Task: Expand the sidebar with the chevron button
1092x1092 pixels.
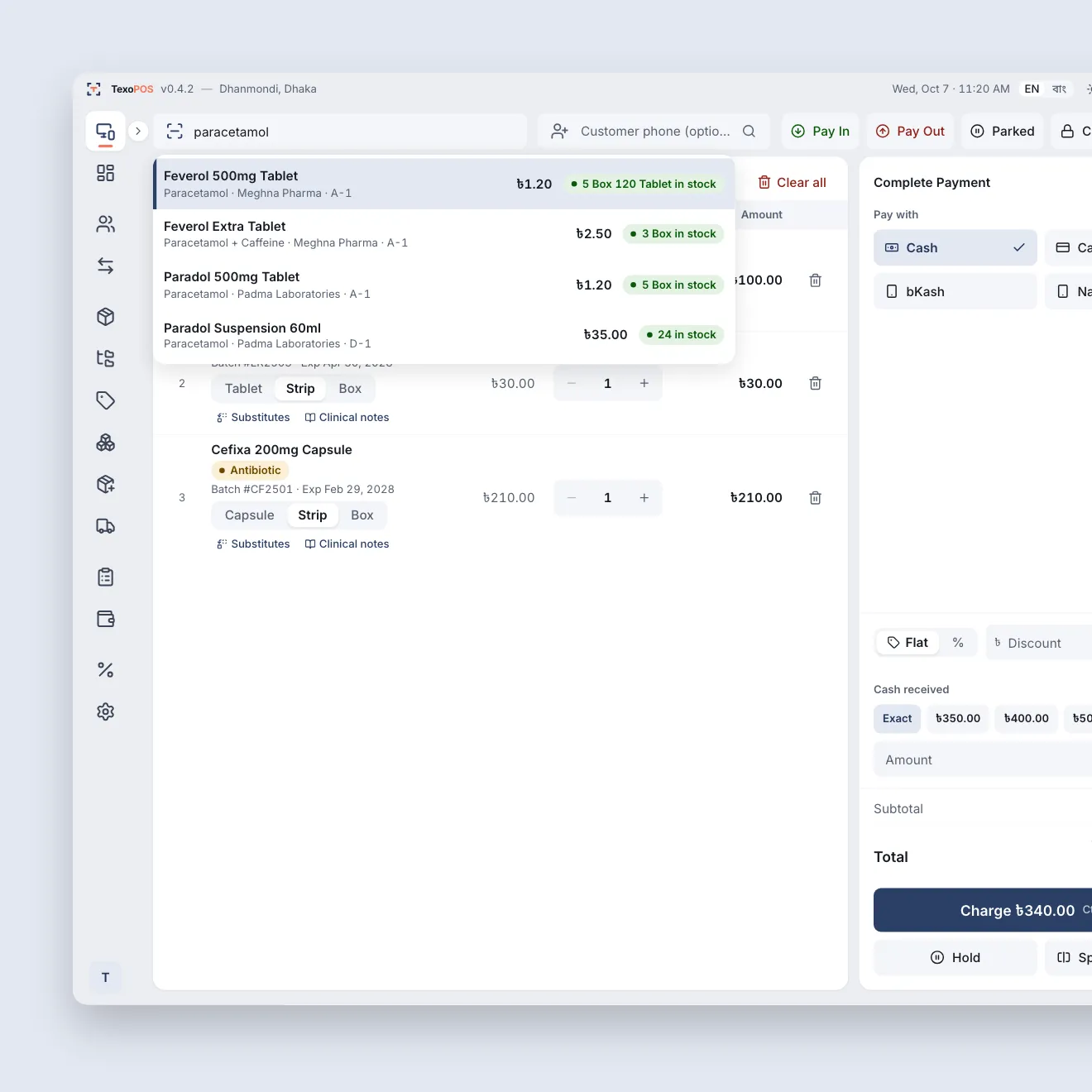Action: (138, 131)
